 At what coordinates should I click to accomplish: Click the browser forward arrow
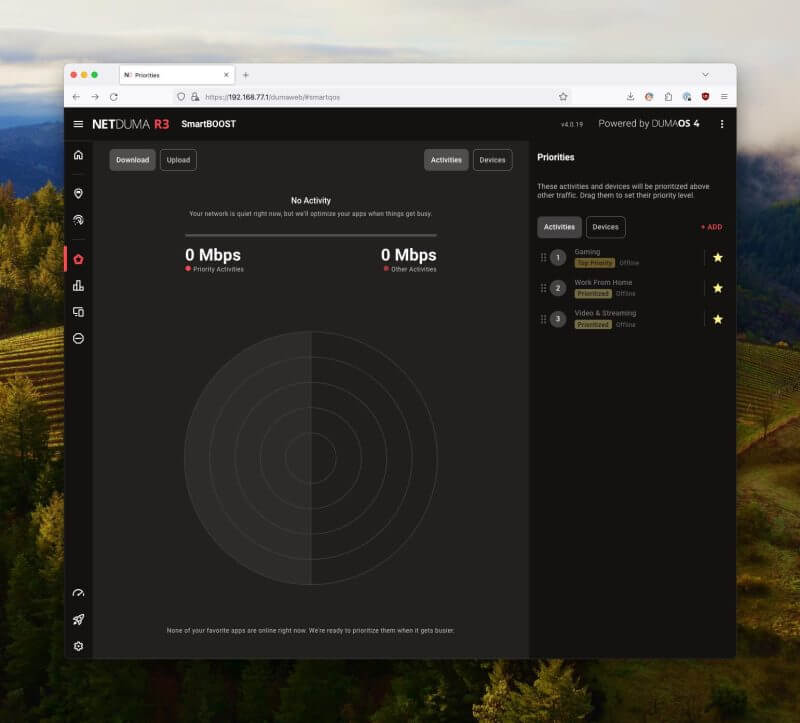point(95,97)
